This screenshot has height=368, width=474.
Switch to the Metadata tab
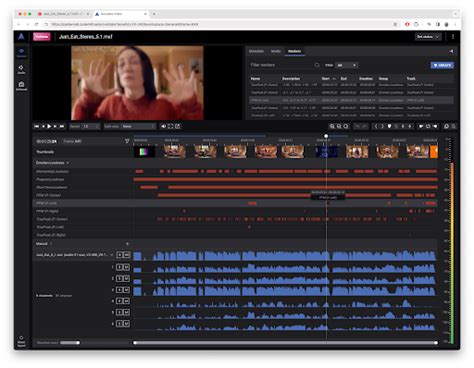[256, 51]
